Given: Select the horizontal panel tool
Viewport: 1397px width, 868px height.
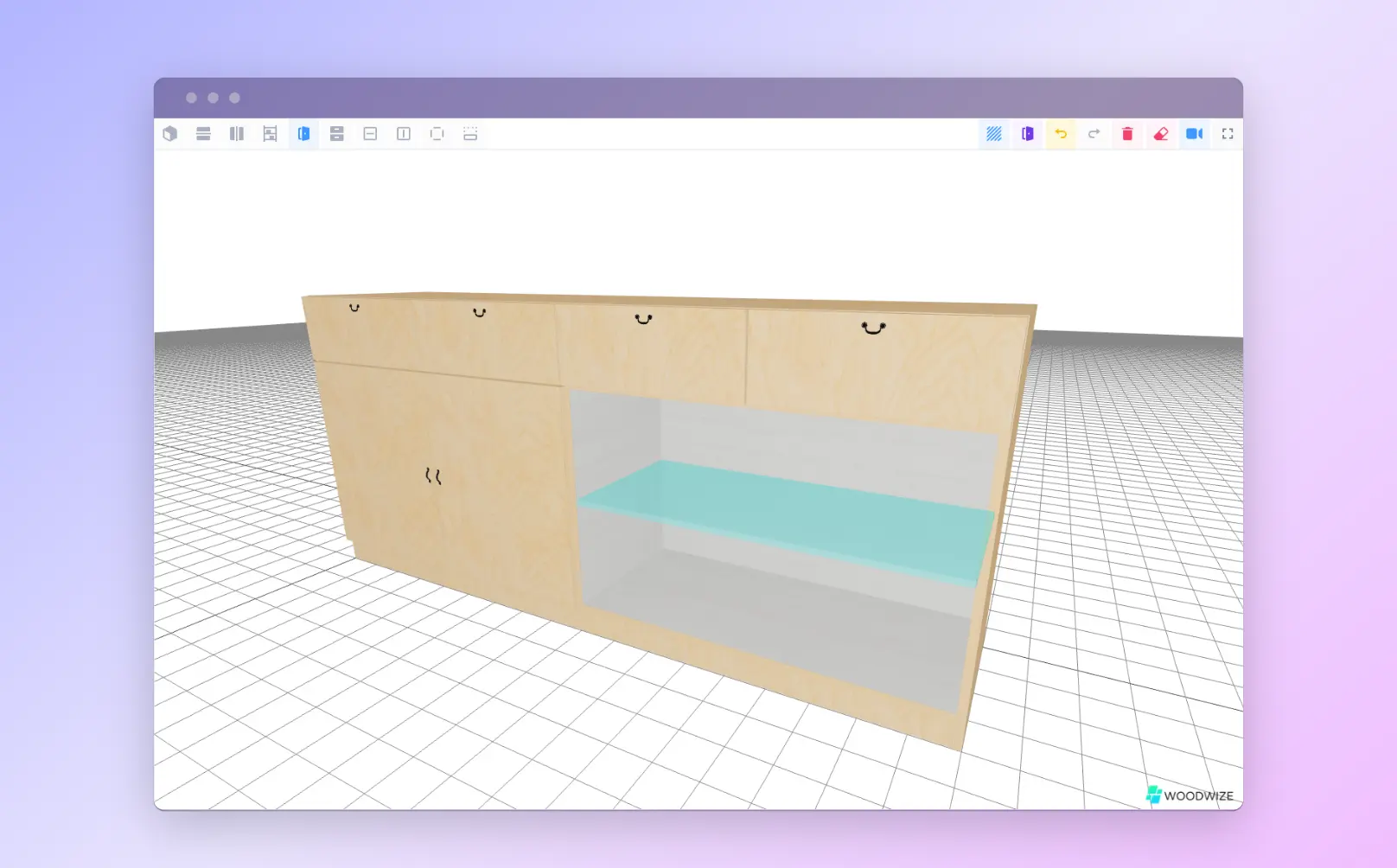Looking at the screenshot, I should click(369, 134).
